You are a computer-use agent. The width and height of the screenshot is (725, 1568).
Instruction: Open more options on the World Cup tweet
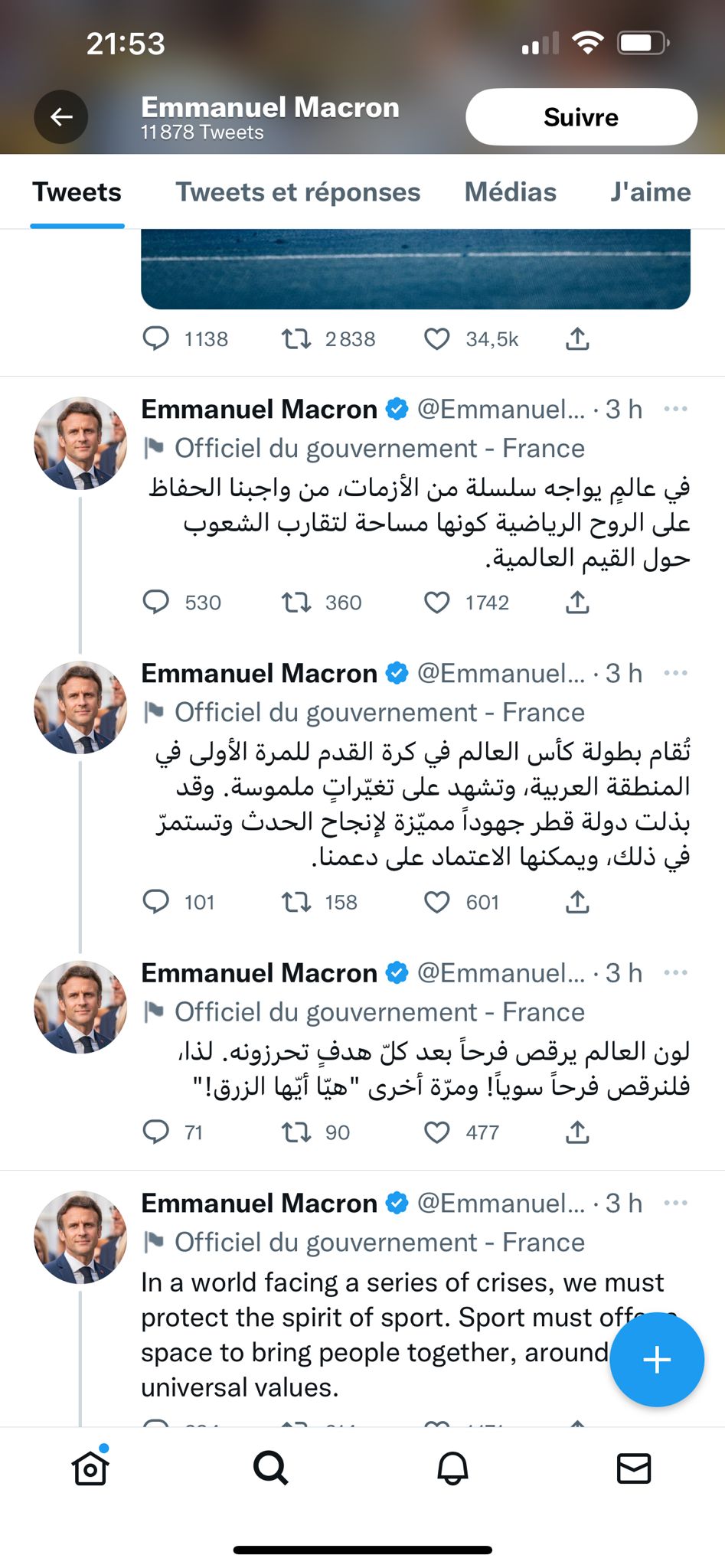(x=675, y=674)
